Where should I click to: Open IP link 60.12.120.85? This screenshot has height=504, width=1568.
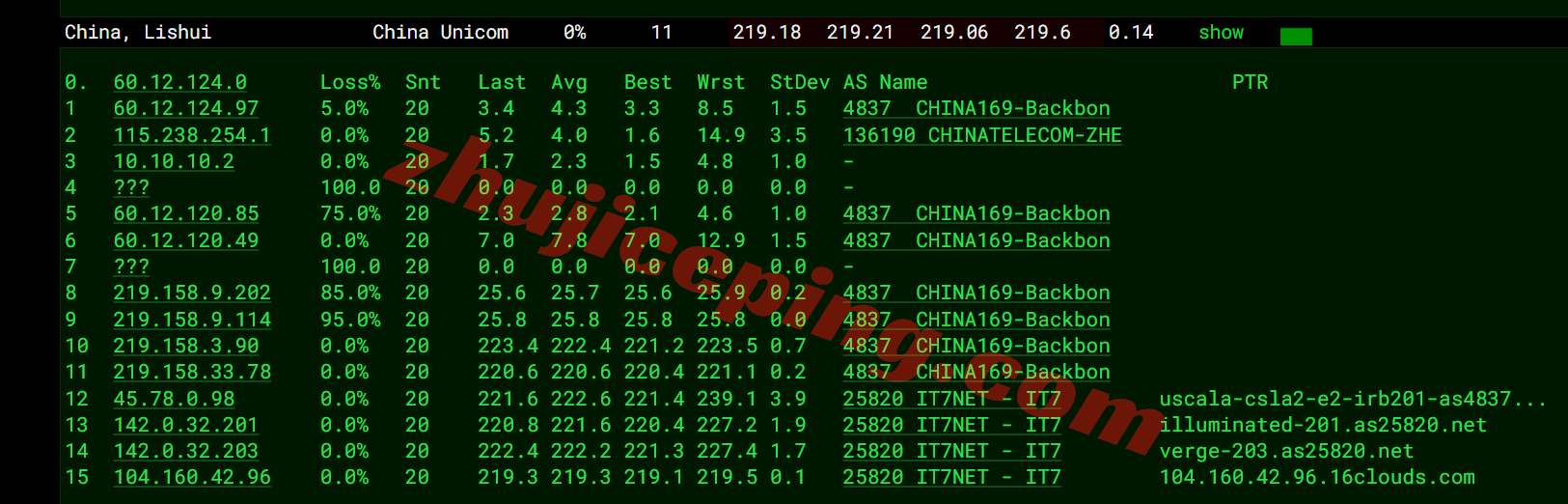click(x=186, y=213)
